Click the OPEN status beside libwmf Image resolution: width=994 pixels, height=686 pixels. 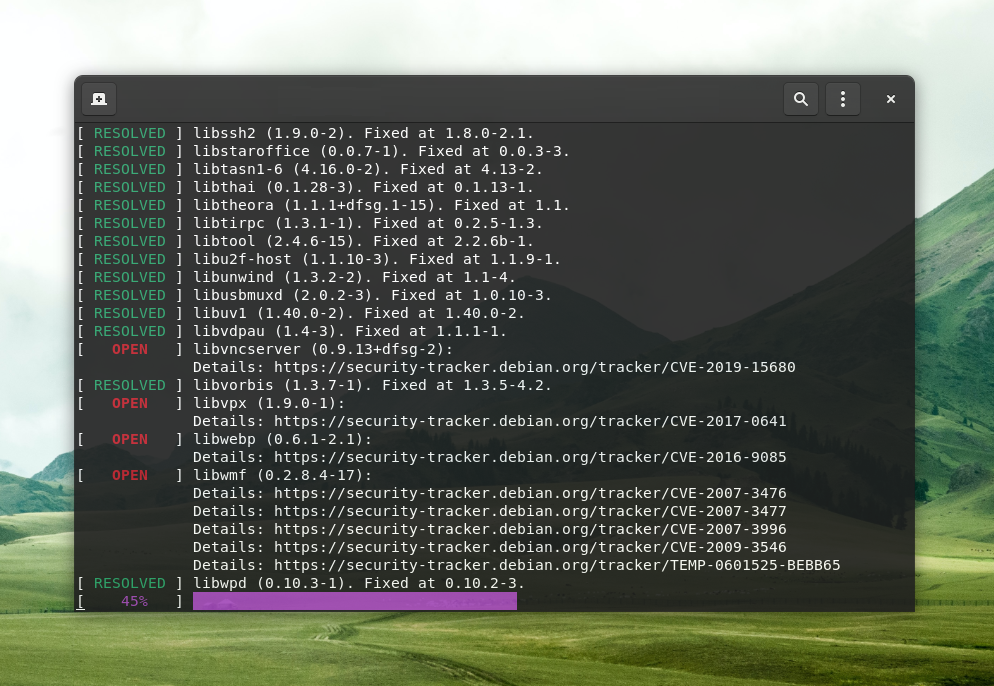click(x=130, y=475)
